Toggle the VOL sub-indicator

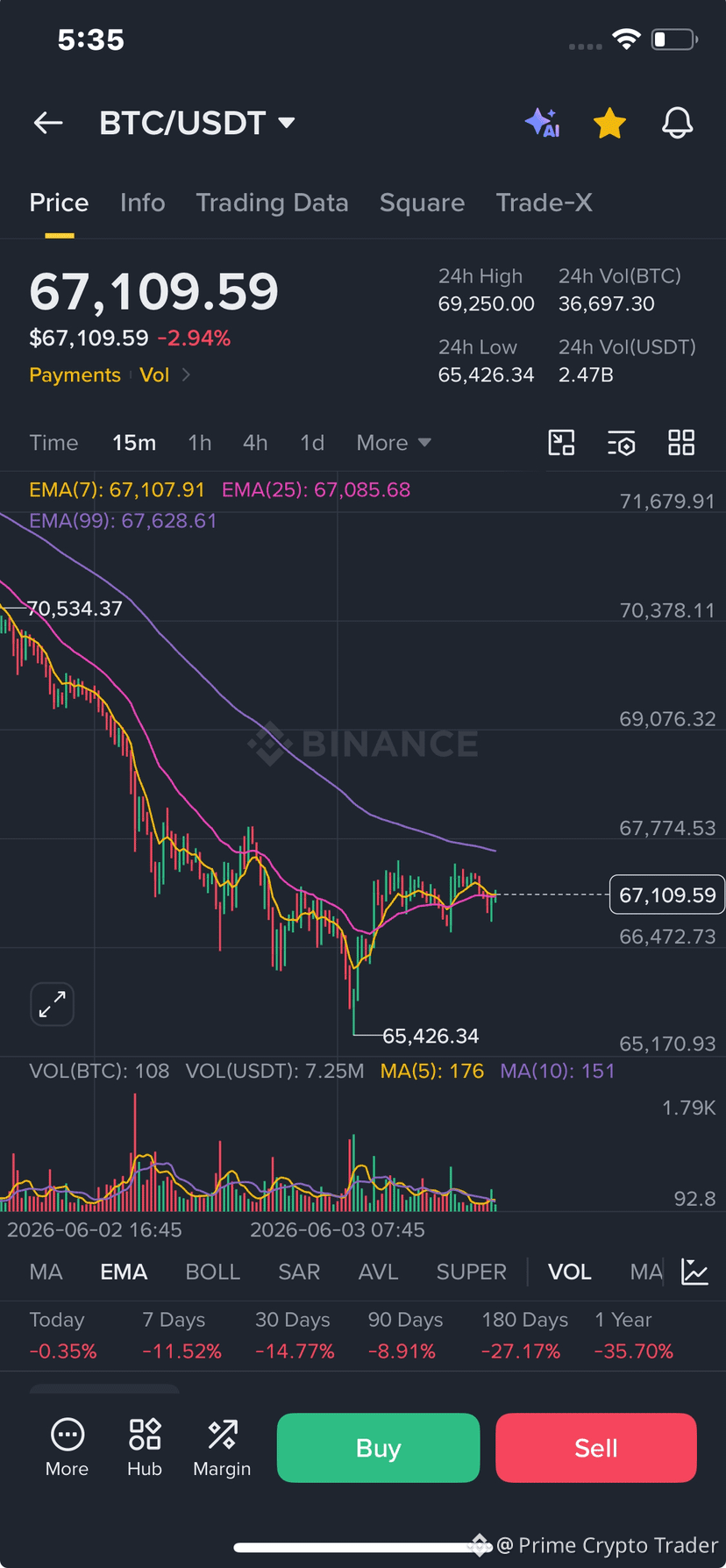point(570,1272)
